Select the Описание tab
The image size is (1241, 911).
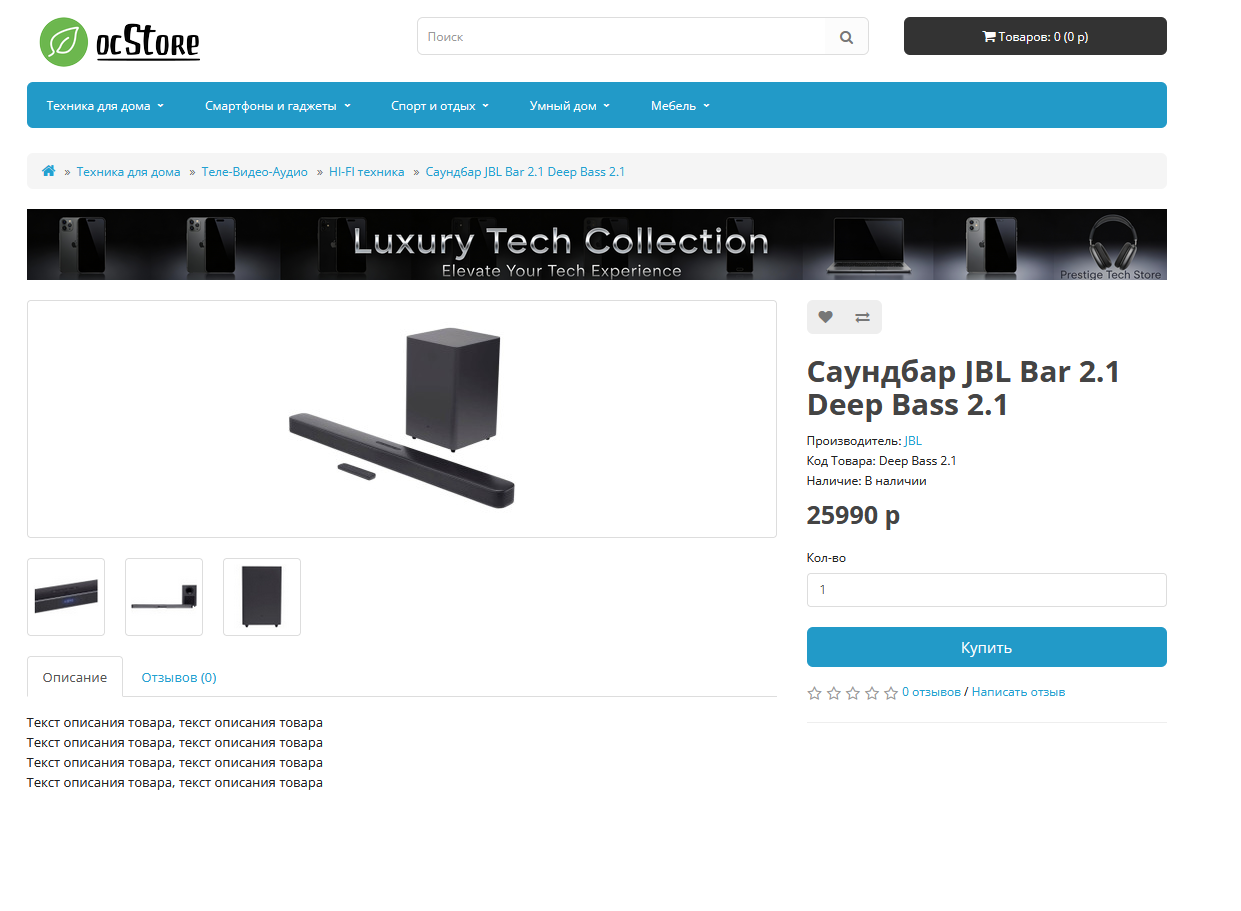75,677
